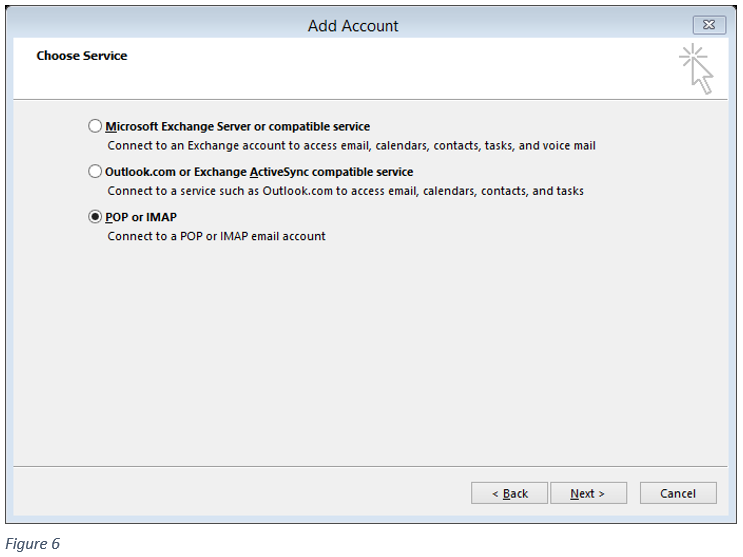Click the 'POP or IMAP' label text
The height and width of the screenshot is (557, 743).
(141, 217)
